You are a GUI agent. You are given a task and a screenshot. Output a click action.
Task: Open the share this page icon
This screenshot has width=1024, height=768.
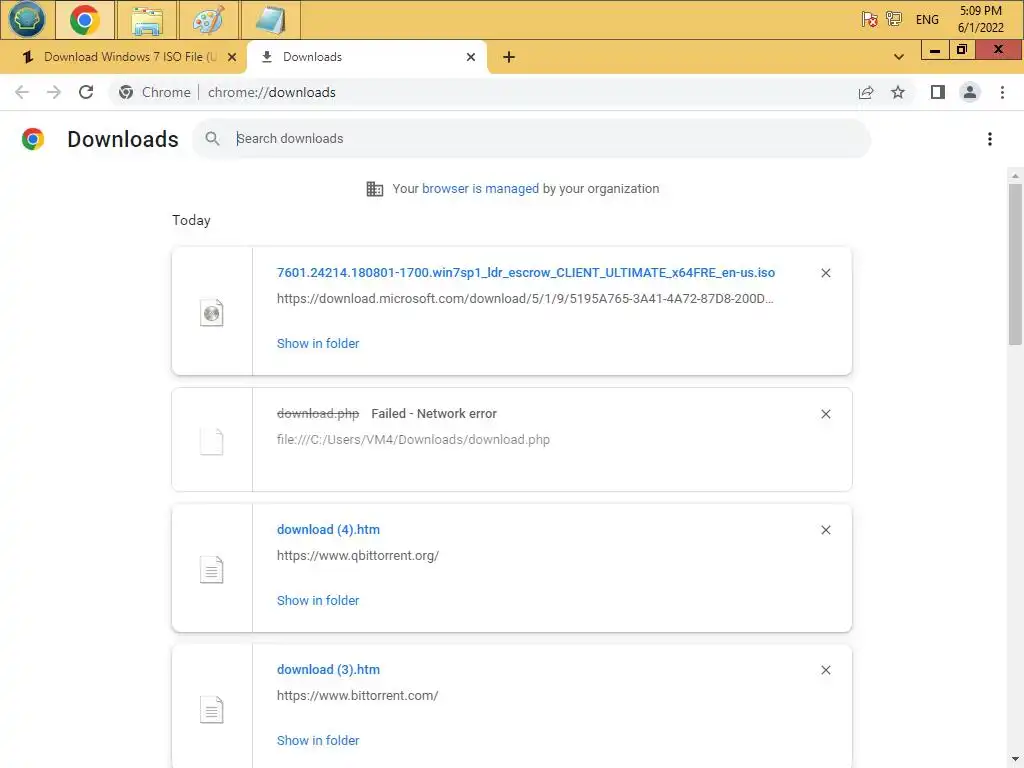tap(866, 92)
